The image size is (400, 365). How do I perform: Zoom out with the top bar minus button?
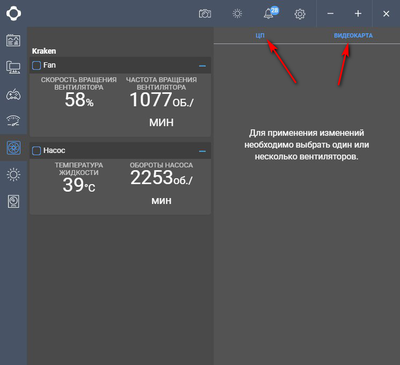[330, 14]
